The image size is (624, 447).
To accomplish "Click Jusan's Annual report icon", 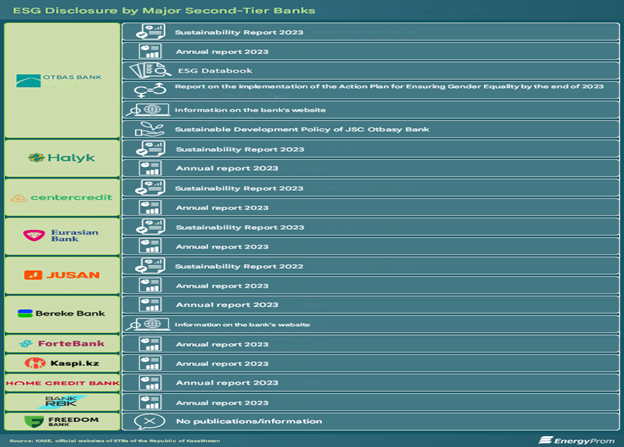I will 150,285.
